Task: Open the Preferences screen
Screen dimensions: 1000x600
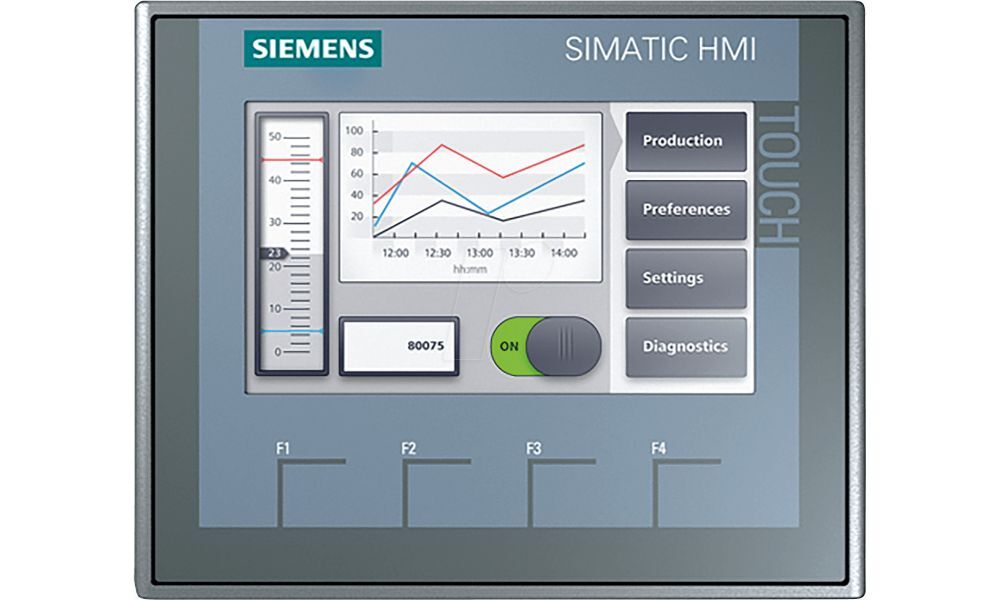Action: (686, 210)
